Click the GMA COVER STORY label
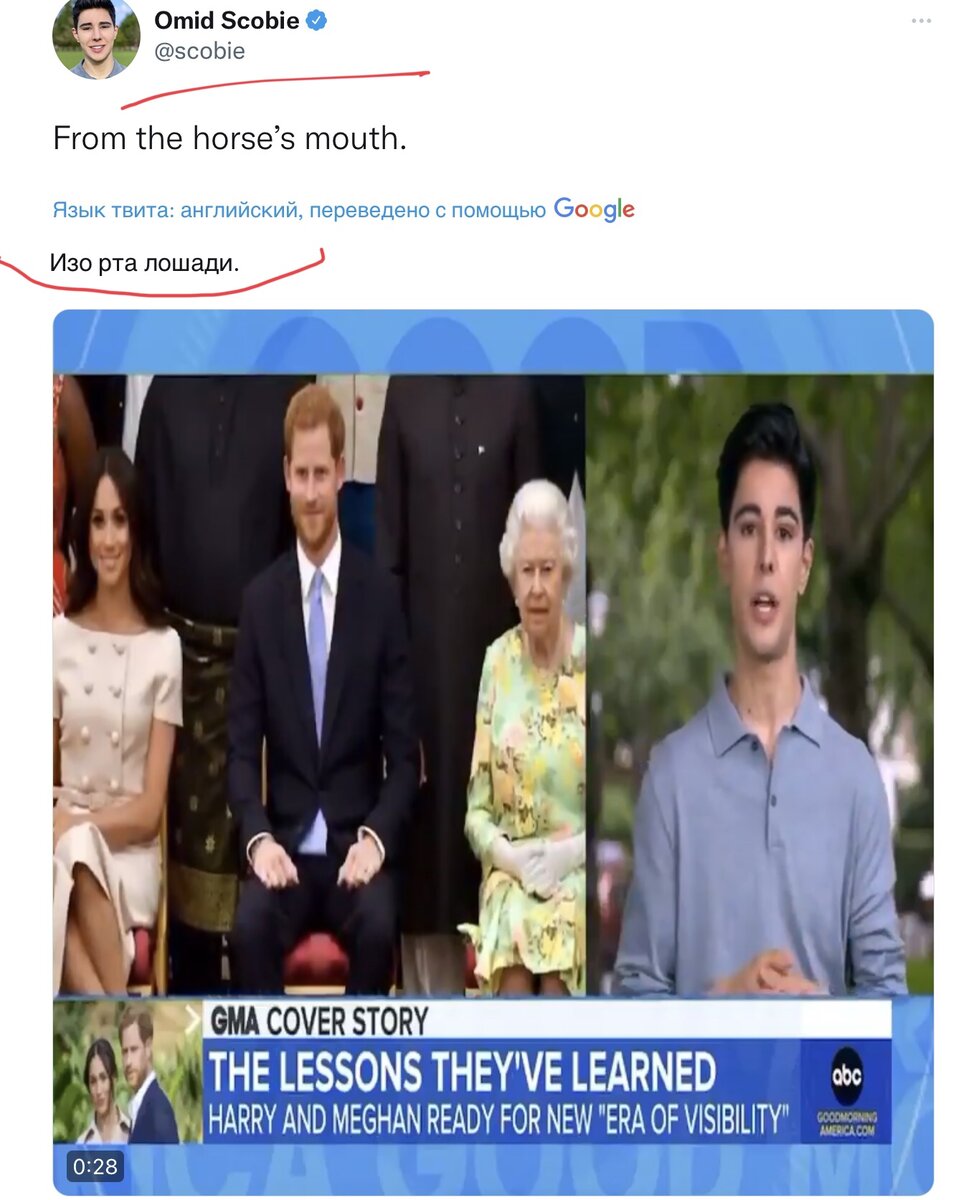This screenshot has width=966, height=1200. pyautogui.click(x=318, y=1021)
